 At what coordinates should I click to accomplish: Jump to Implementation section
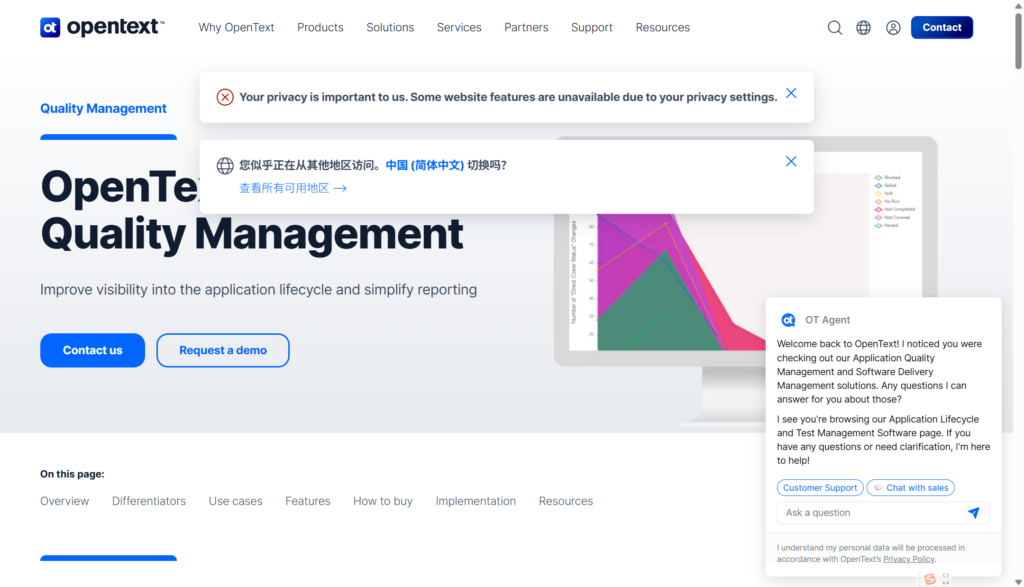pos(475,501)
